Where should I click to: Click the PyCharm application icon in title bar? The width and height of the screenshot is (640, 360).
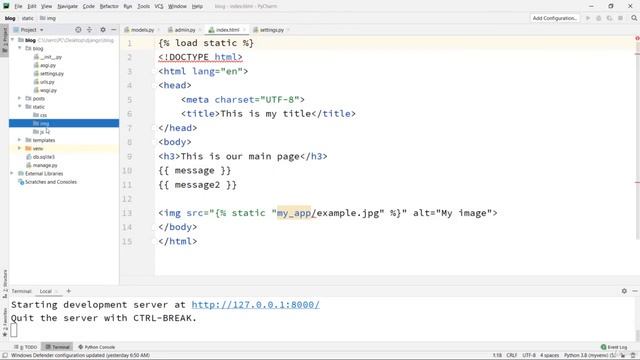pos(6,6)
